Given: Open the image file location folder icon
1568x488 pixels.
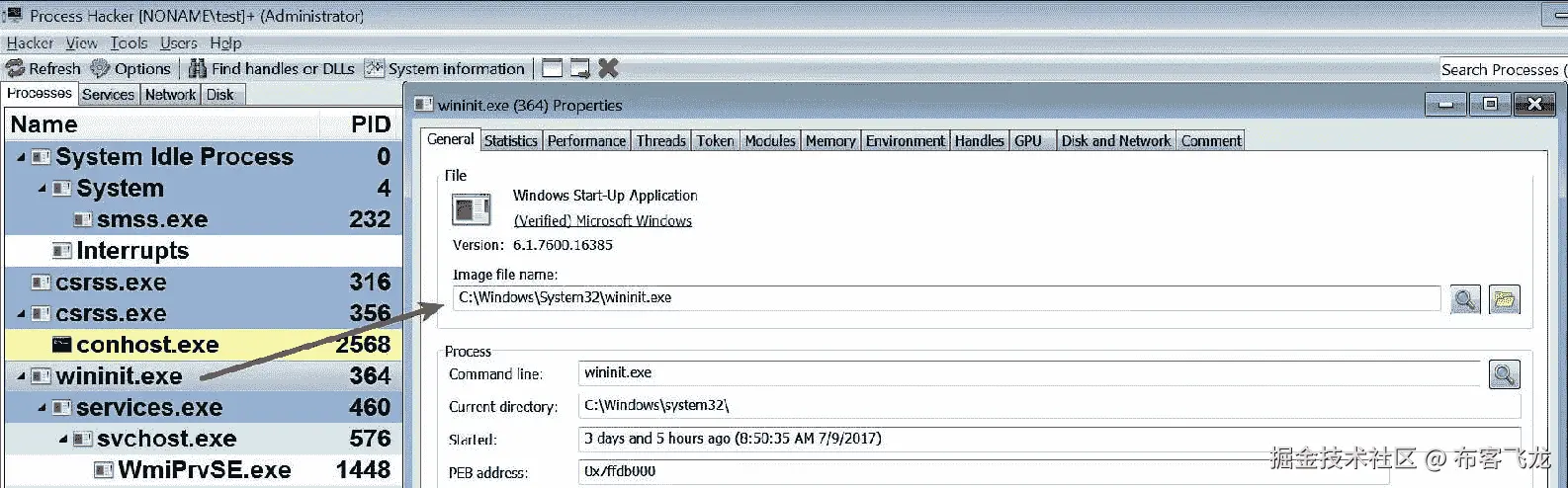Looking at the screenshot, I should [x=1504, y=298].
